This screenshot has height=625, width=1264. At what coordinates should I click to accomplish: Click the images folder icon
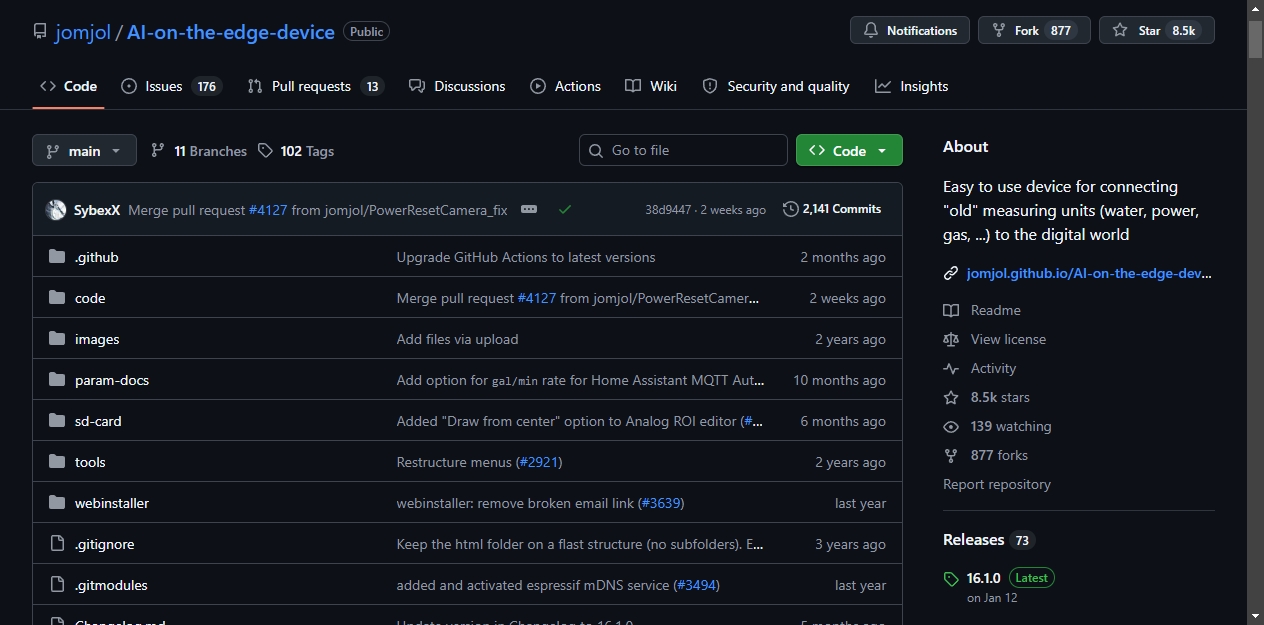57,339
